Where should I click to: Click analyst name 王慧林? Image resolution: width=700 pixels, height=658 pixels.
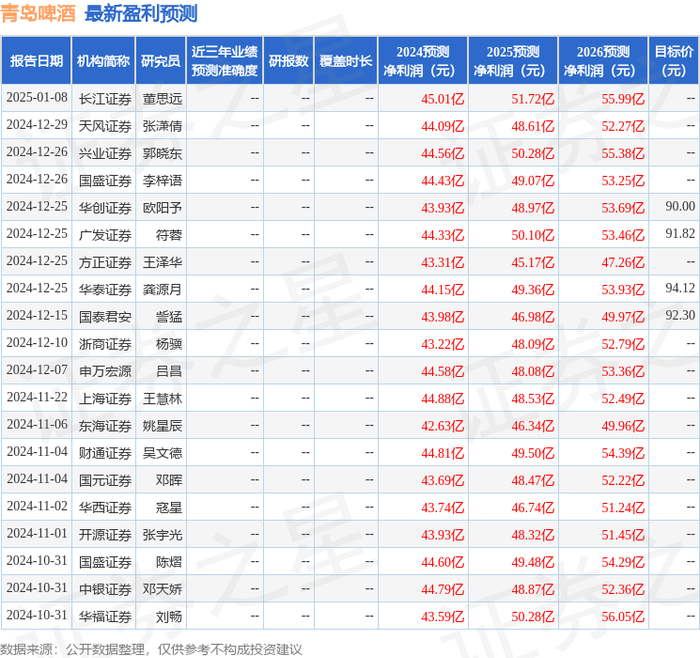pos(162,398)
